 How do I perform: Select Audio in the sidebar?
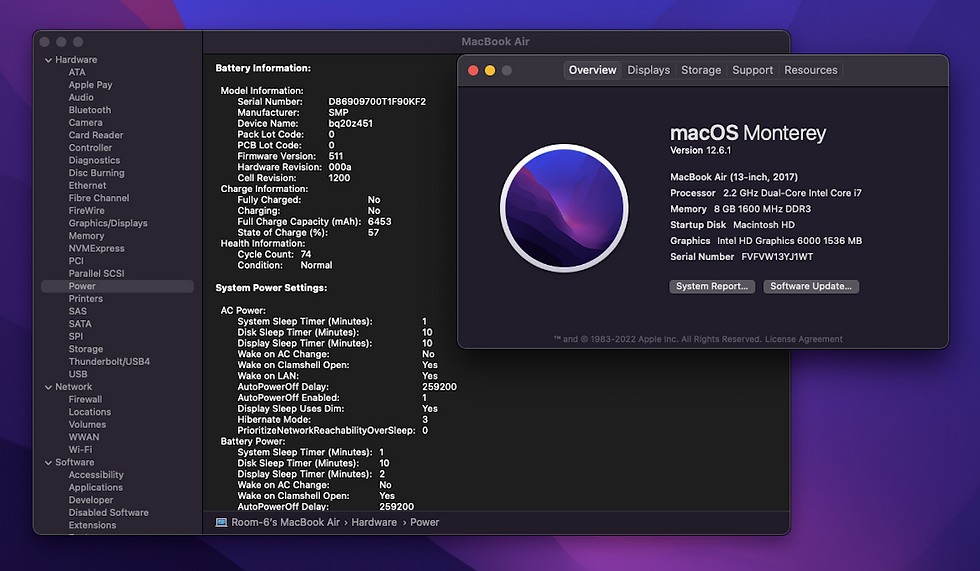tap(81, 97)
